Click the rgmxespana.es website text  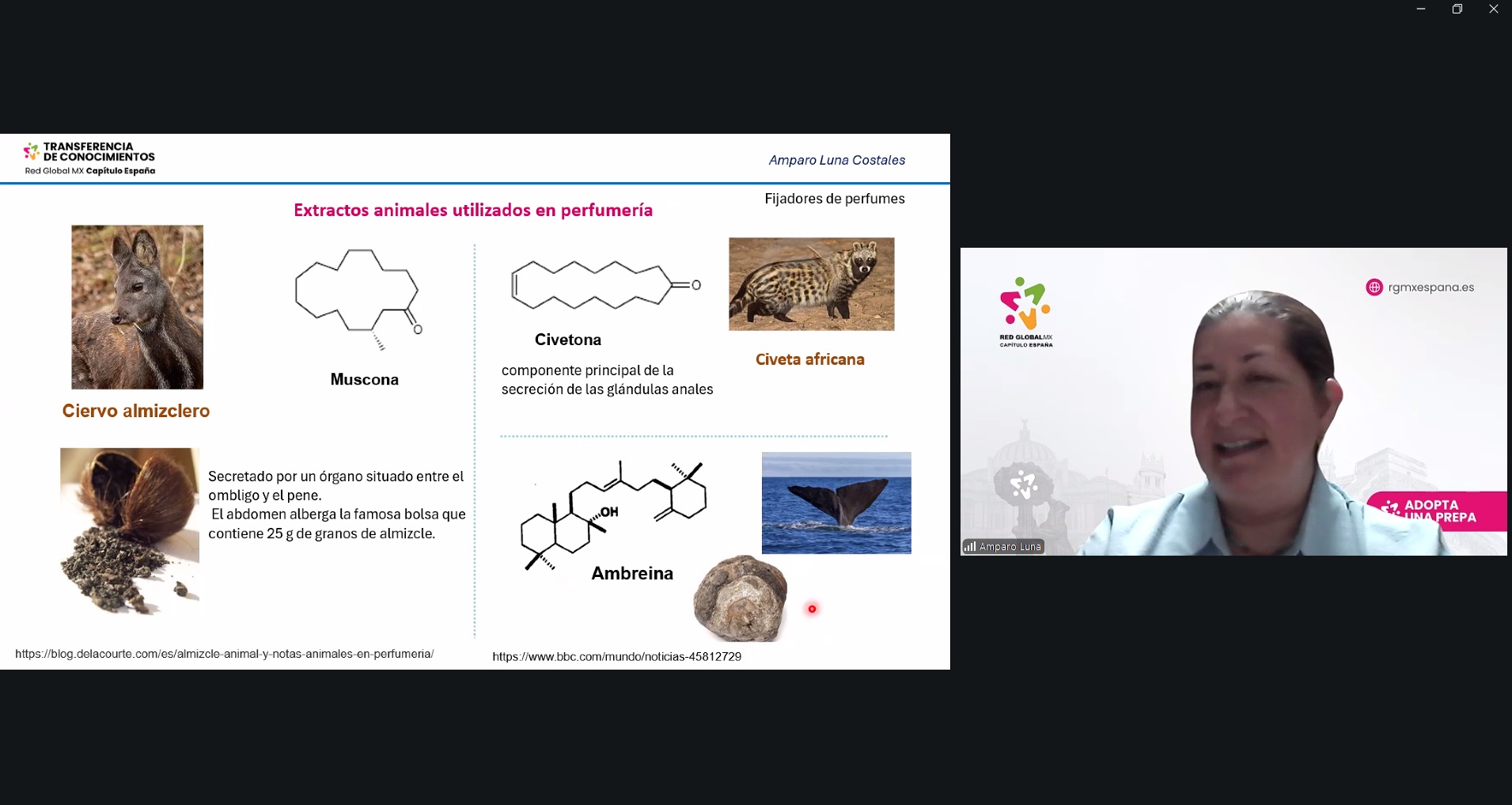pos(1431,287)
